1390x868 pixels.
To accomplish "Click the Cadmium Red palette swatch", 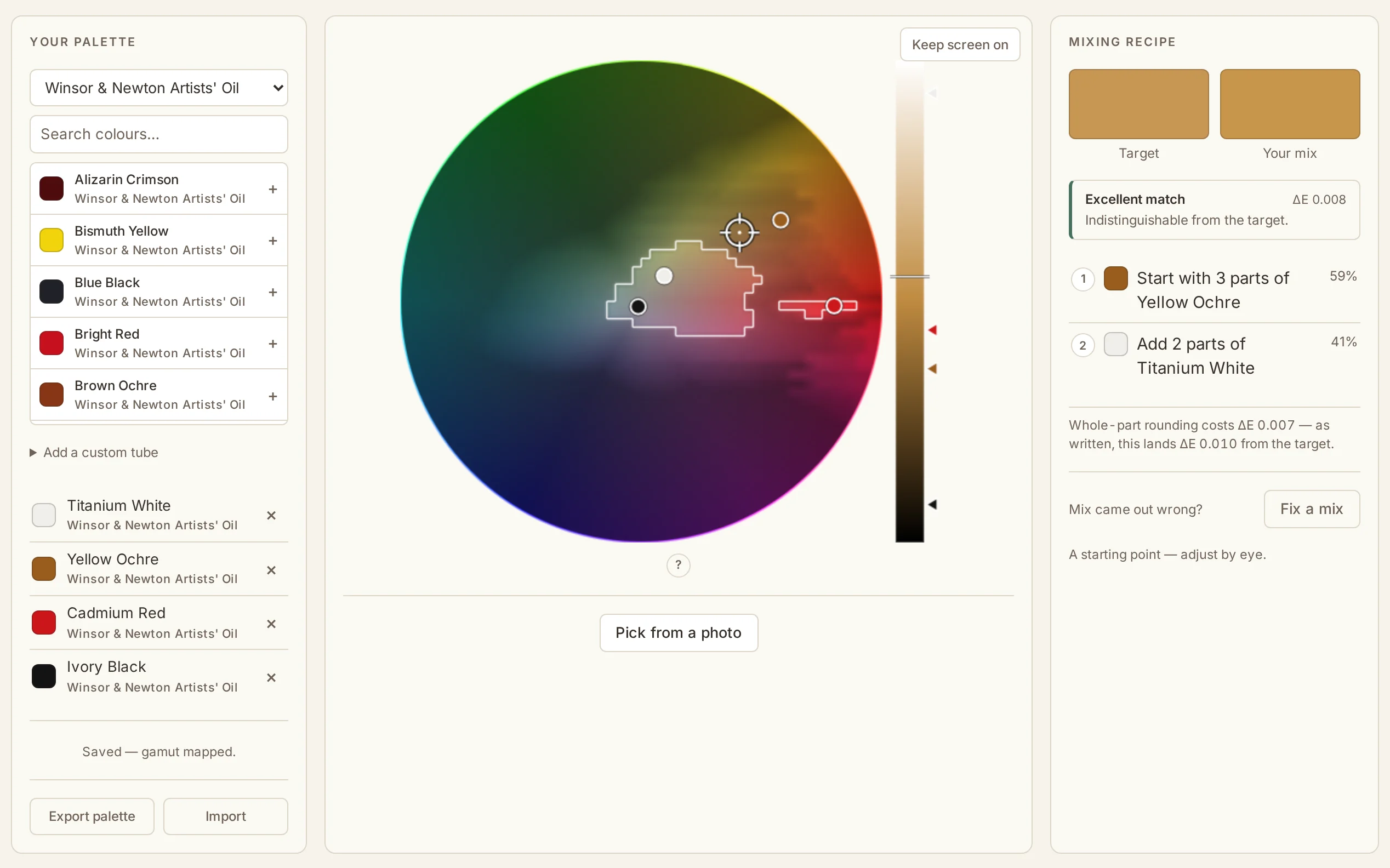I will [44, 623].
